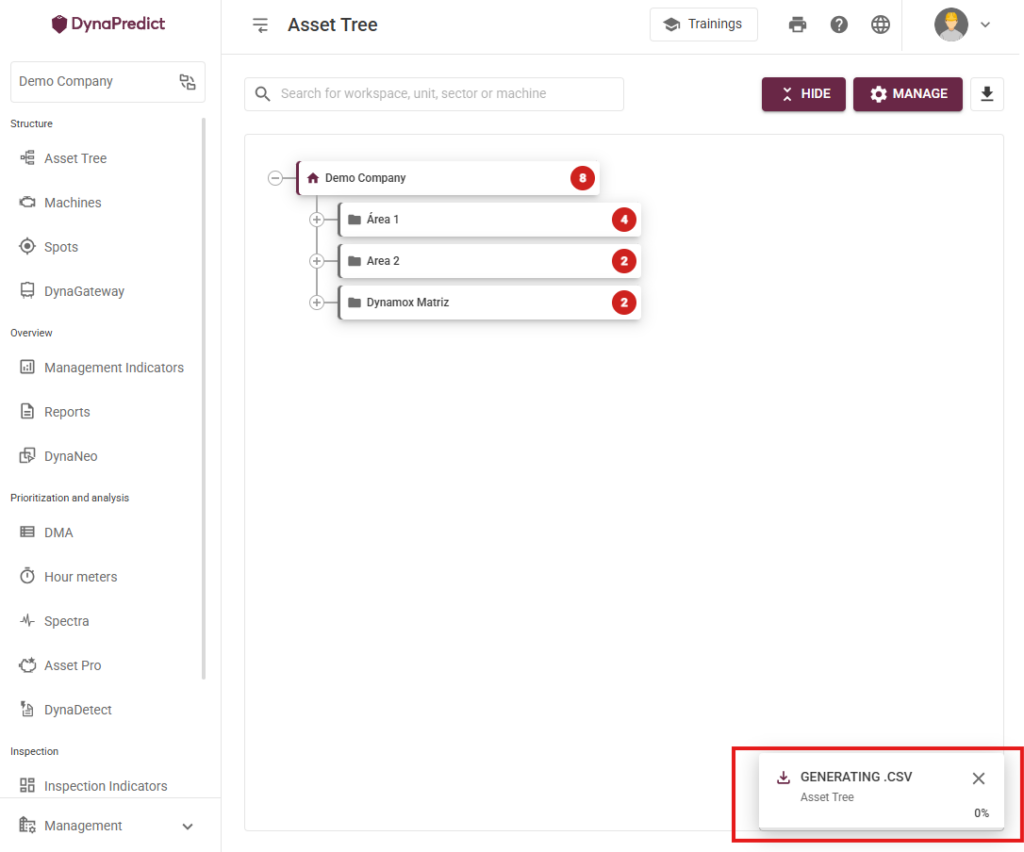Expand the Área 1 node
The image size is (1024, 852).
click(x=317, y=220)
